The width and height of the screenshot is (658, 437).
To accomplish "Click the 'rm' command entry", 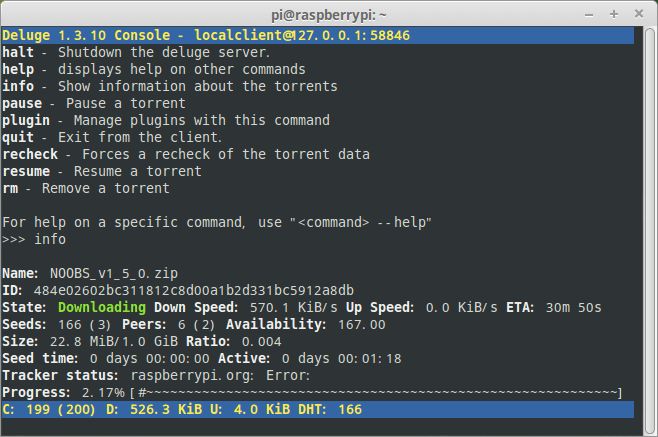I will point(12,188).
